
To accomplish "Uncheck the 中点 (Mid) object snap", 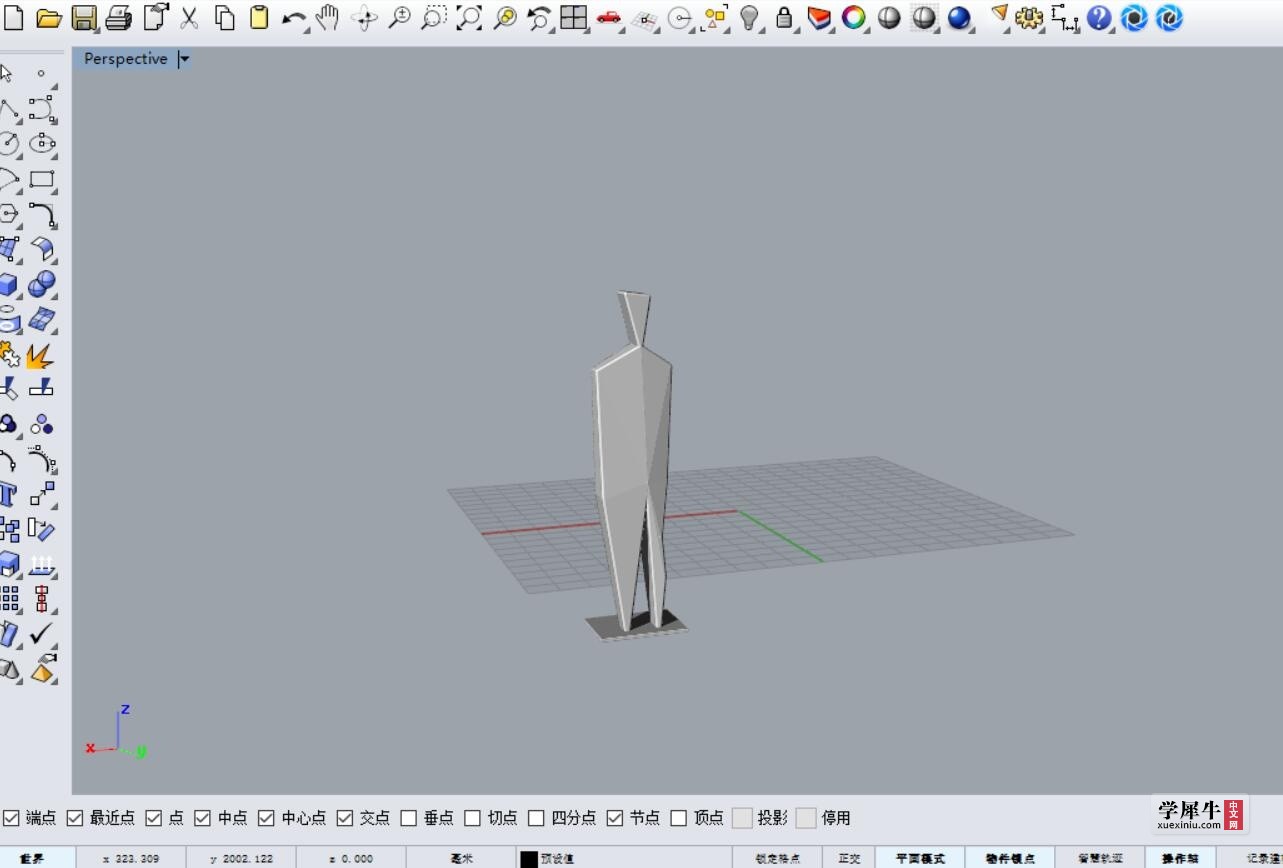I will click(x=202, y=818).
